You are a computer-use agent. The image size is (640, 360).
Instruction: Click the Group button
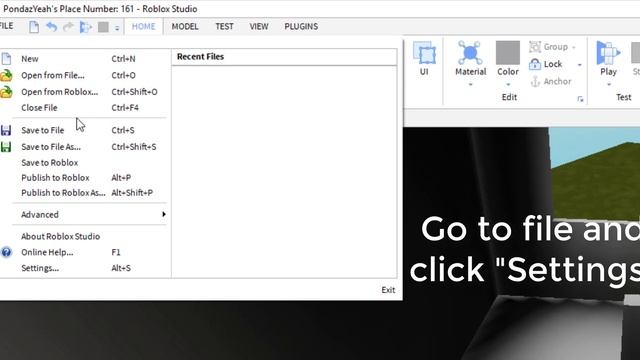[549, 47]
